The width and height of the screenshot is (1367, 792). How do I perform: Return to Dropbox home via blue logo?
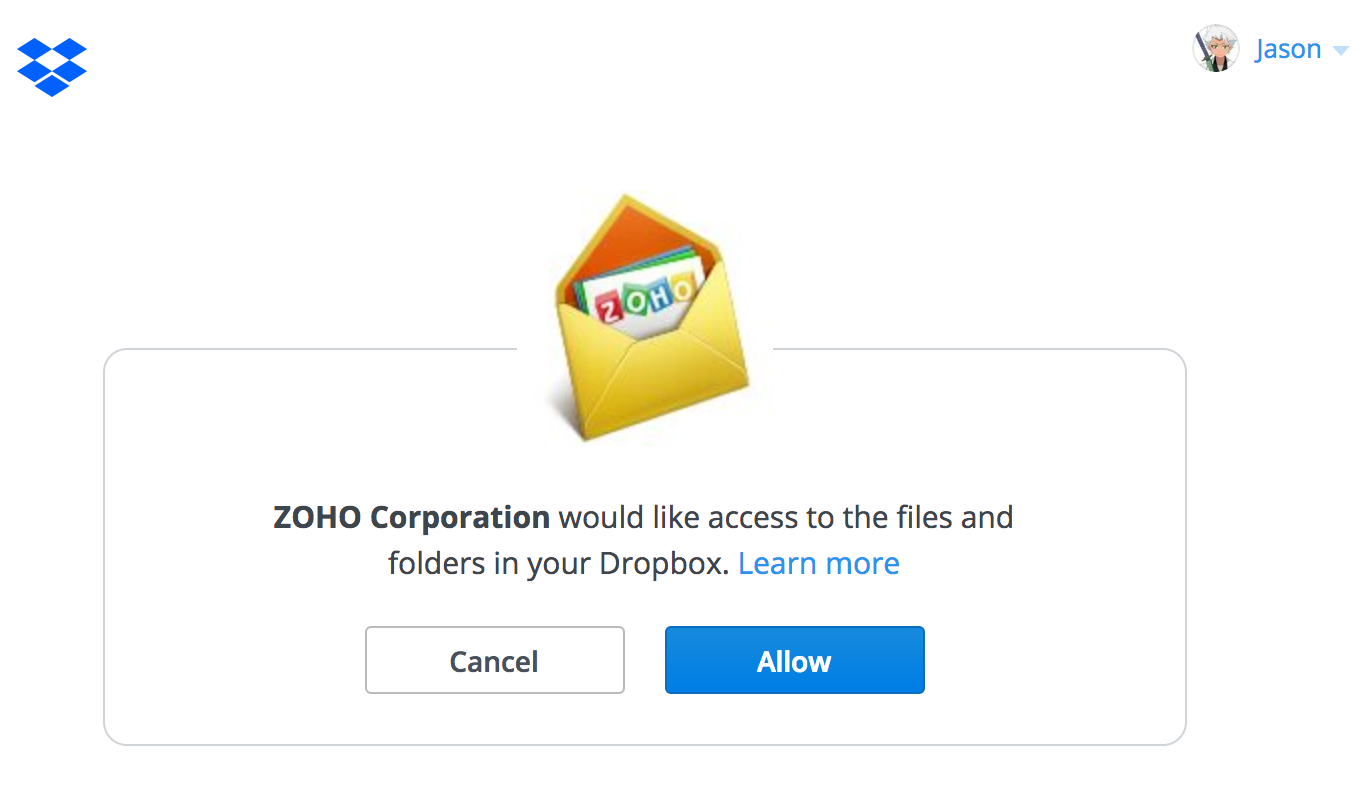pos(52,66)
